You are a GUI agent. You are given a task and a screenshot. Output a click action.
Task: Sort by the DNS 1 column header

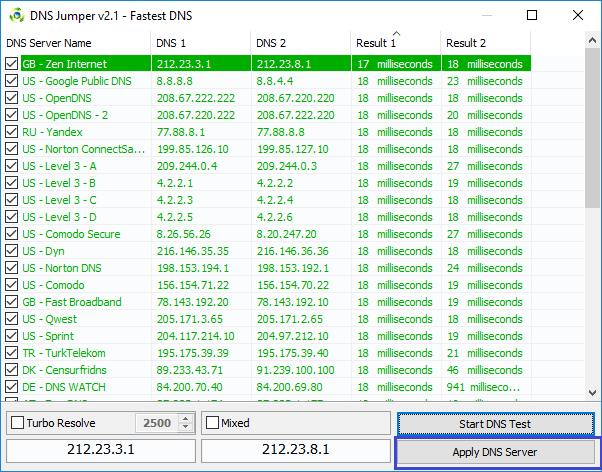(x=201, y=43)
